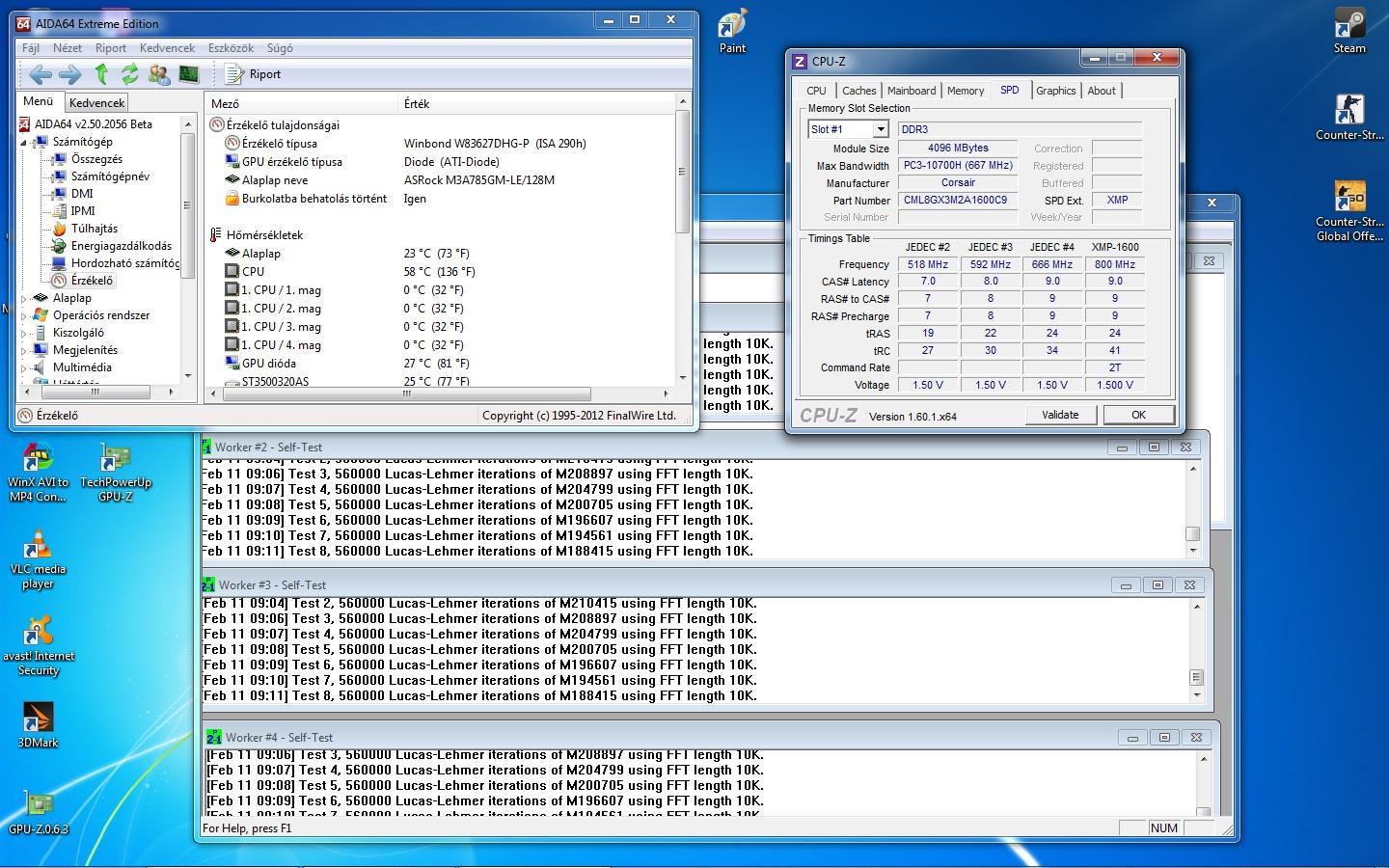The image size is (1389, 868).
Task: Open Paint desktop shortcut
Action: tap(733, 31)
